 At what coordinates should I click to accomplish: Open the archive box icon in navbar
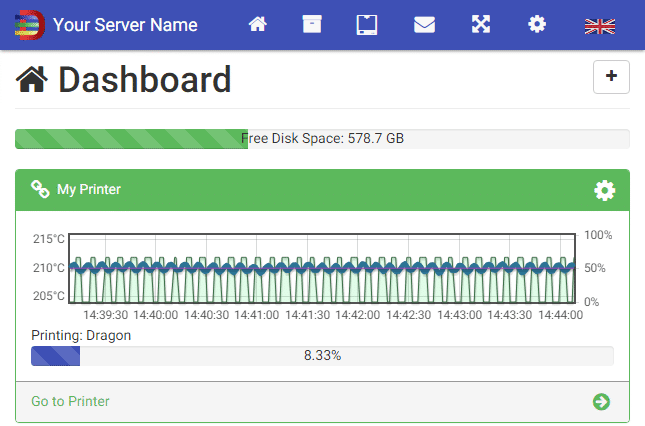[312, 24]
